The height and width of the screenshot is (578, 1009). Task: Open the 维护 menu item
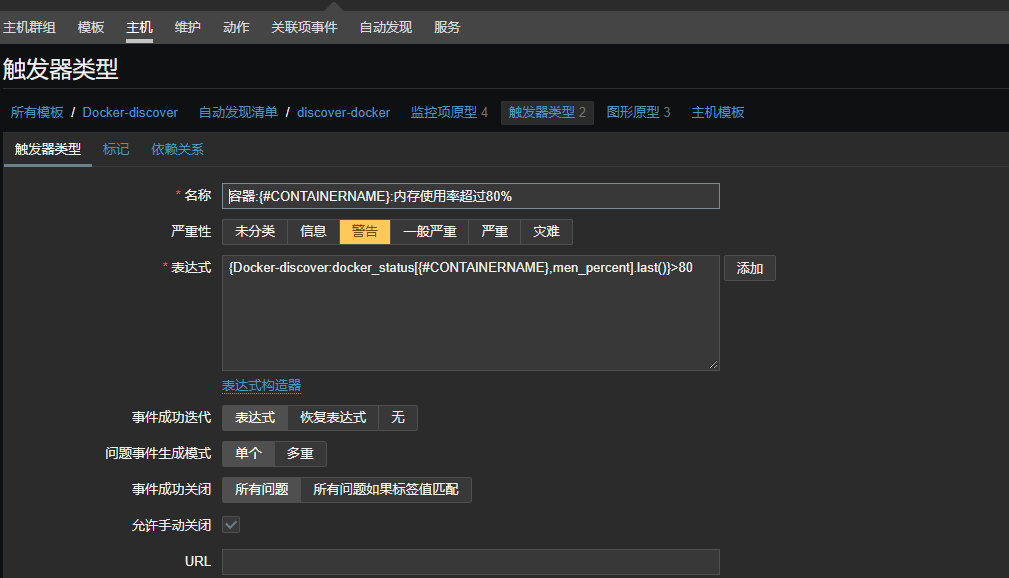click(x=187, y=27)
